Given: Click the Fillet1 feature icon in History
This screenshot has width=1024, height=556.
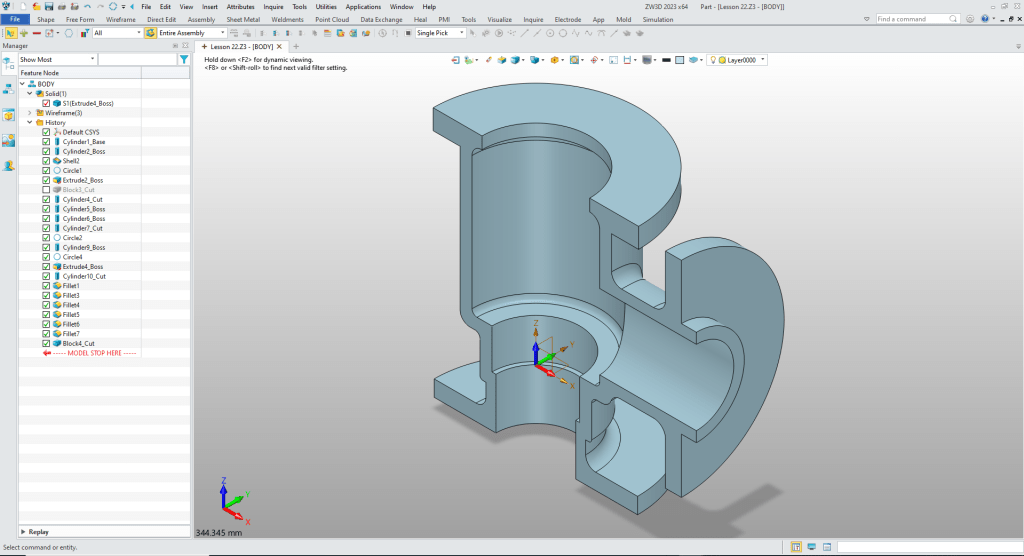Looking at the screenshot, I should (x=57, y=286).
